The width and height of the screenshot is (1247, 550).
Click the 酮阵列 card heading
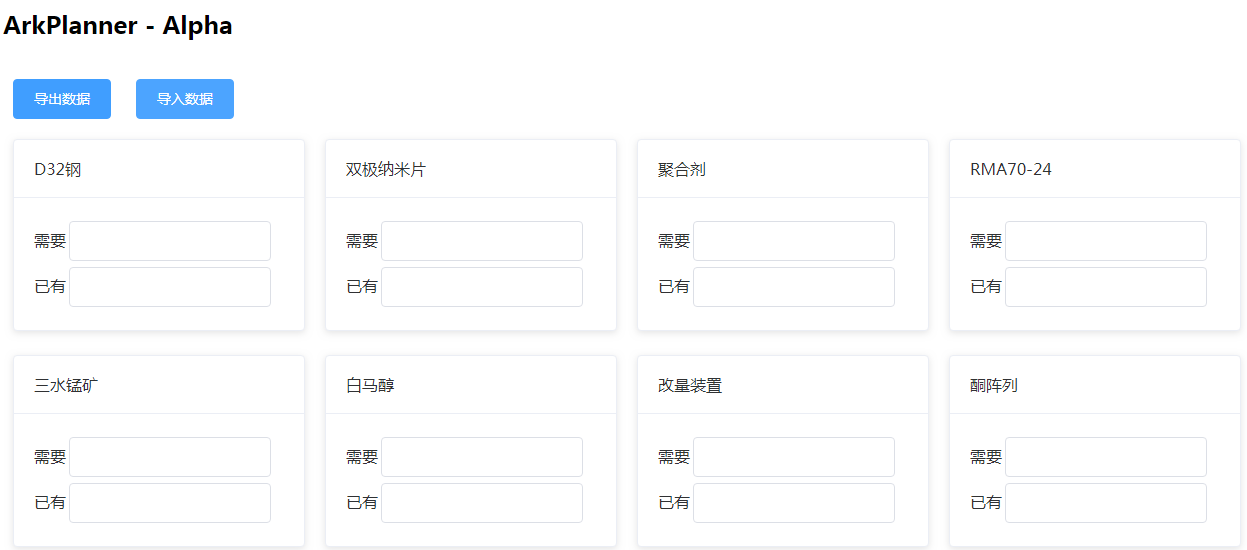(x=994, y=386)
